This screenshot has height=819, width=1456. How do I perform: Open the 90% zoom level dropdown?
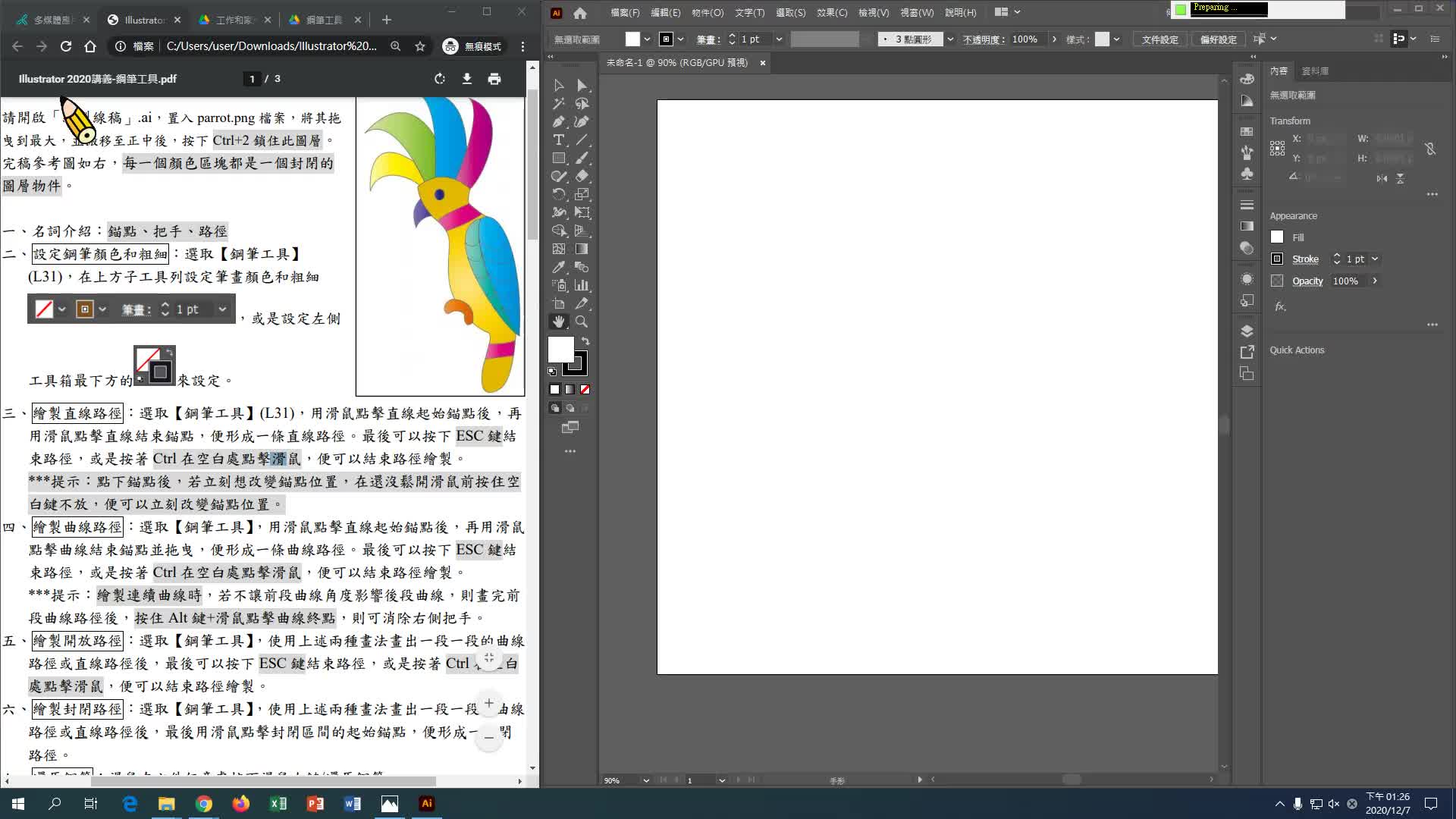[x=646, y=780]
